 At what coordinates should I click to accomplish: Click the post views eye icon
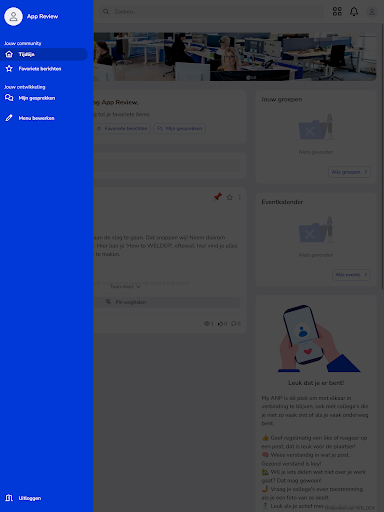click(x=208, y=323)
